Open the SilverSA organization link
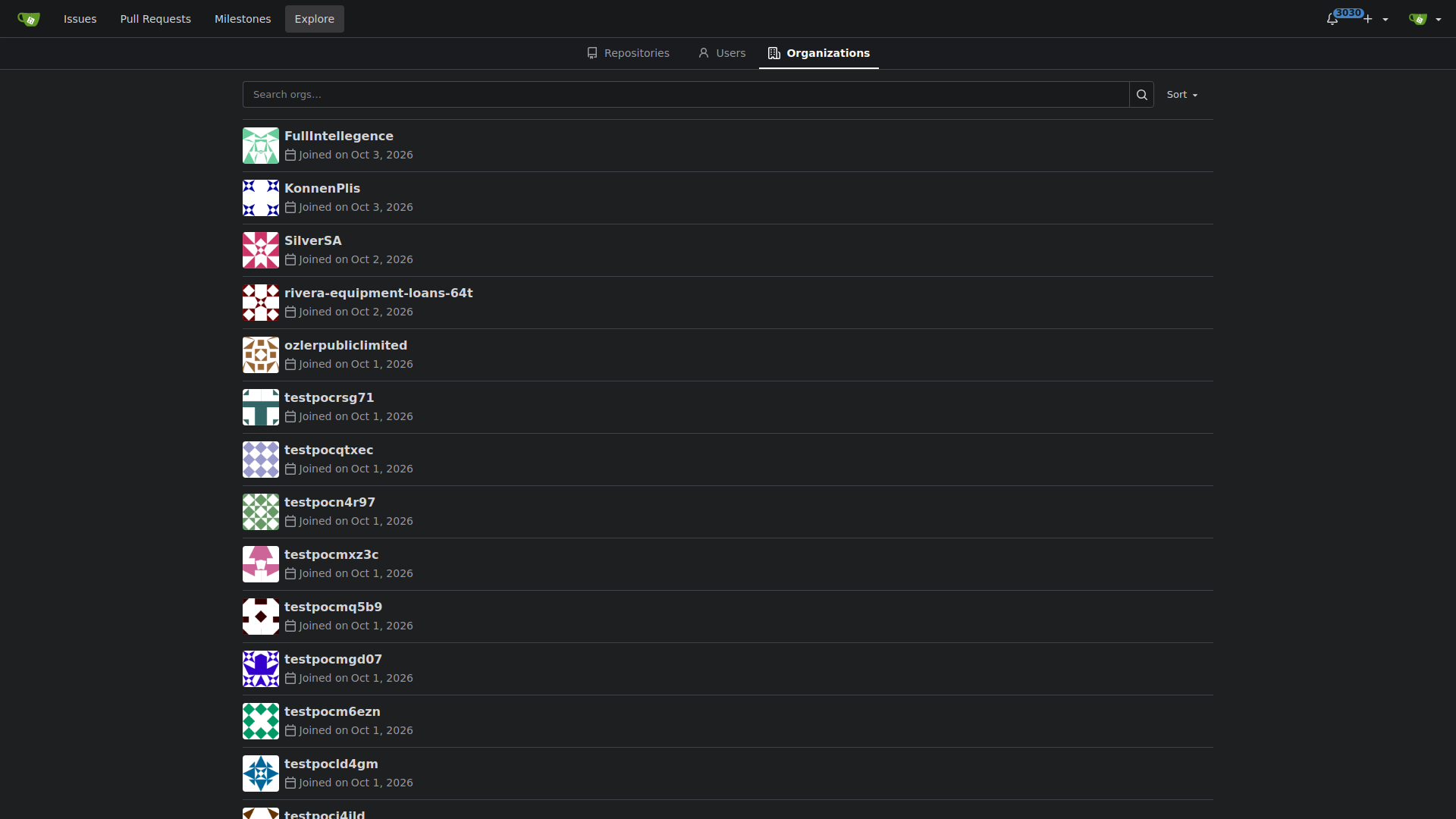The width and height of the screenshot is (1456, 819). [x=313, y=240]
